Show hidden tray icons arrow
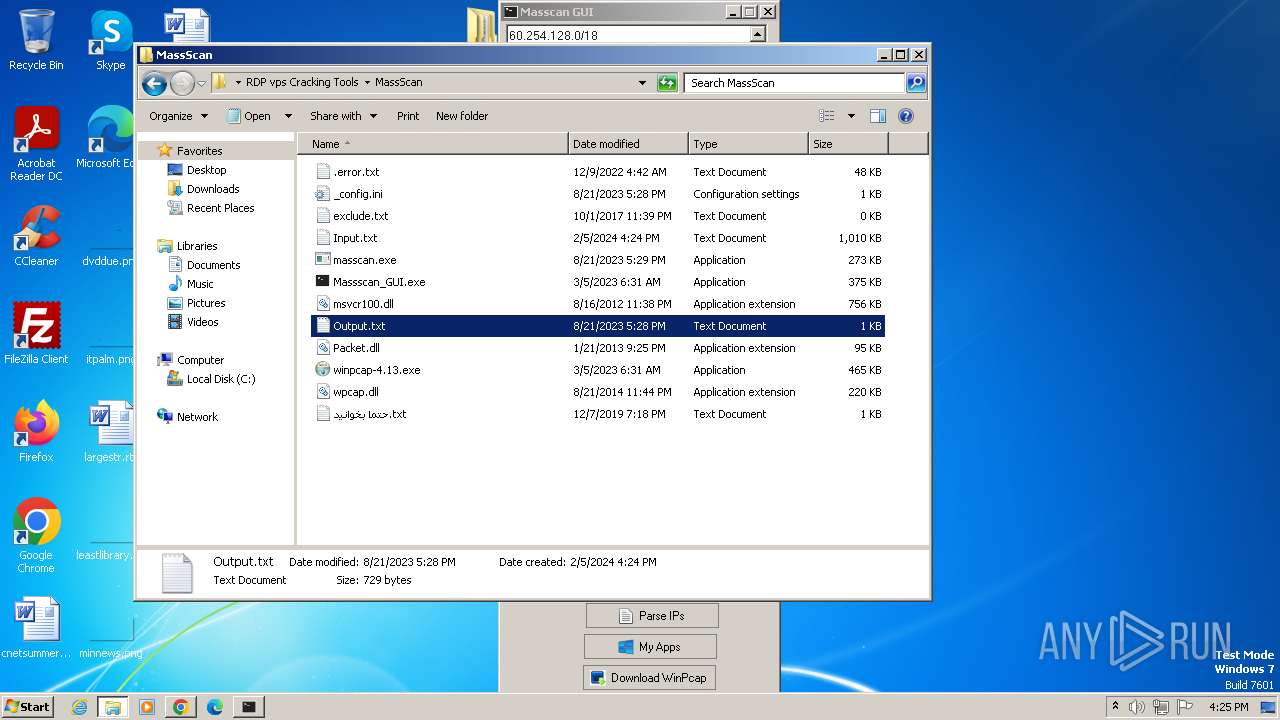The image size is (1280, 720). [x=1115, y=707]
